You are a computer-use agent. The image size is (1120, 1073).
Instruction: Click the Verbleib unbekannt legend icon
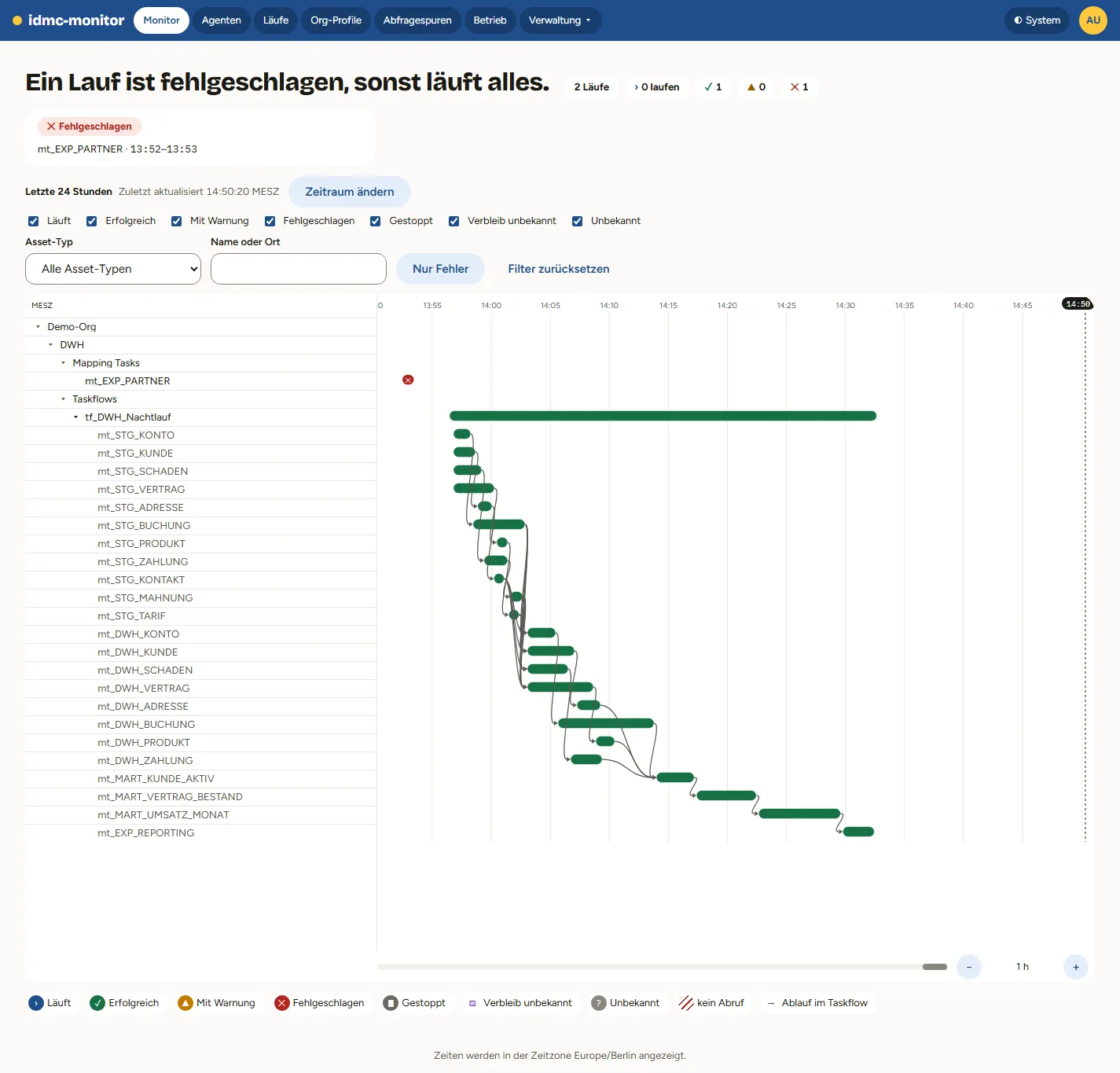472,1003
